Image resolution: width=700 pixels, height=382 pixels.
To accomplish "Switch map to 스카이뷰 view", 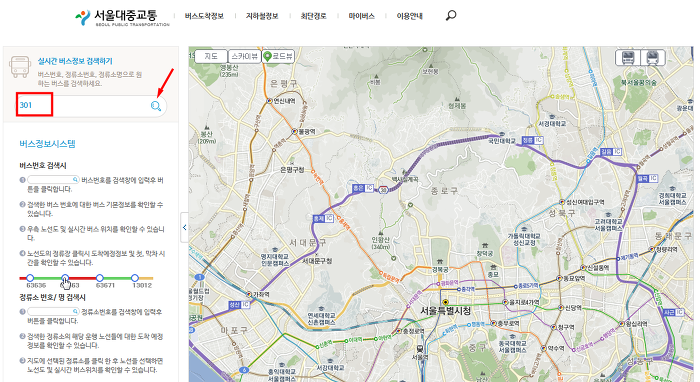I will click(244, 56).
